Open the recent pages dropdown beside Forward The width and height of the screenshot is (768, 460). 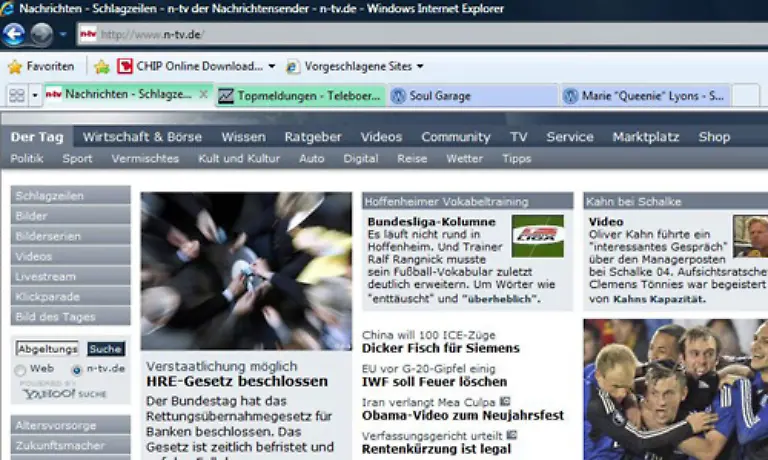pyautogui.click(x=63, y=34)
